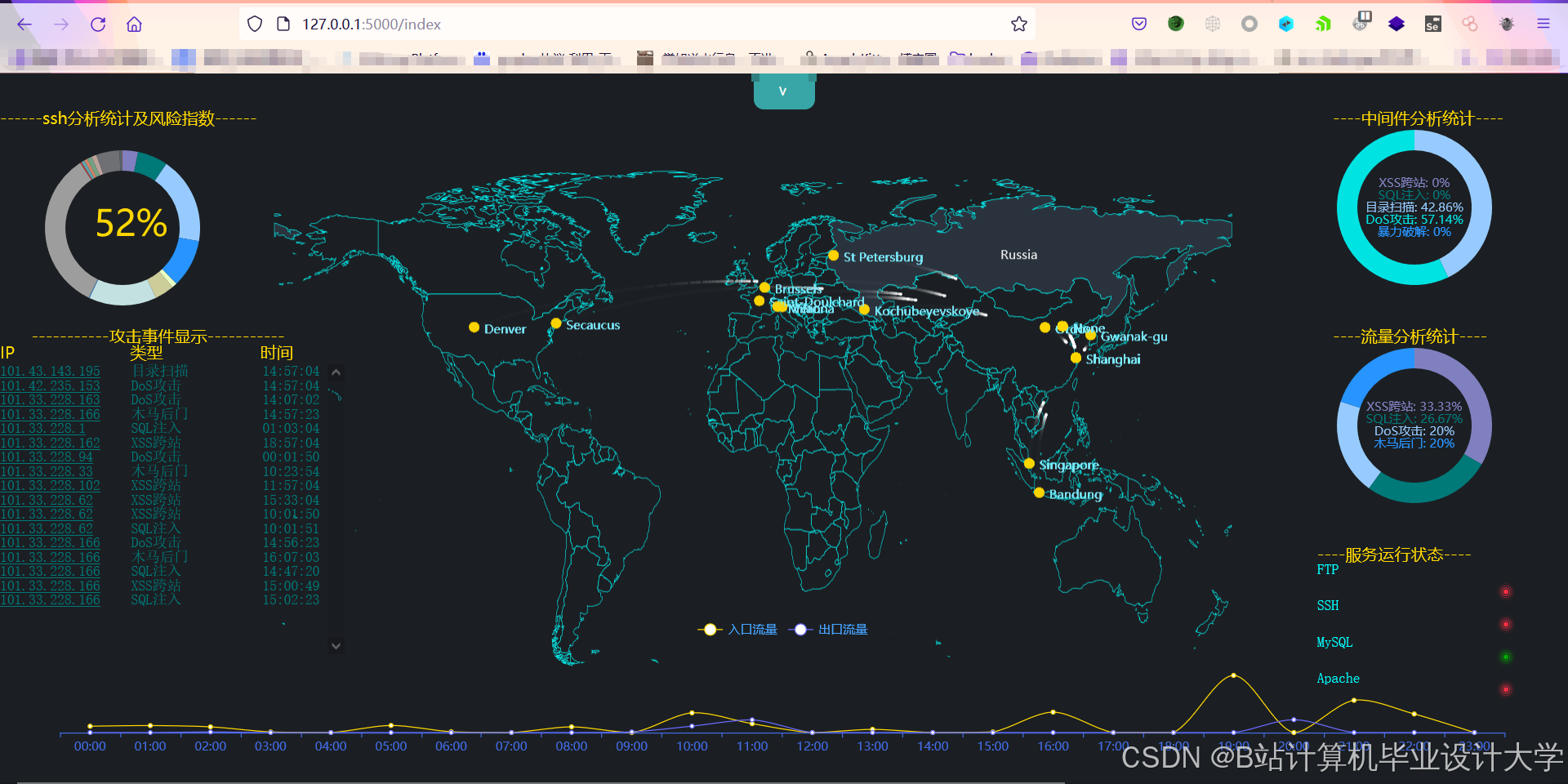Screen dimensions: 1568x784
Task: Go back to the previous page
Action: (x=24, y=24)
